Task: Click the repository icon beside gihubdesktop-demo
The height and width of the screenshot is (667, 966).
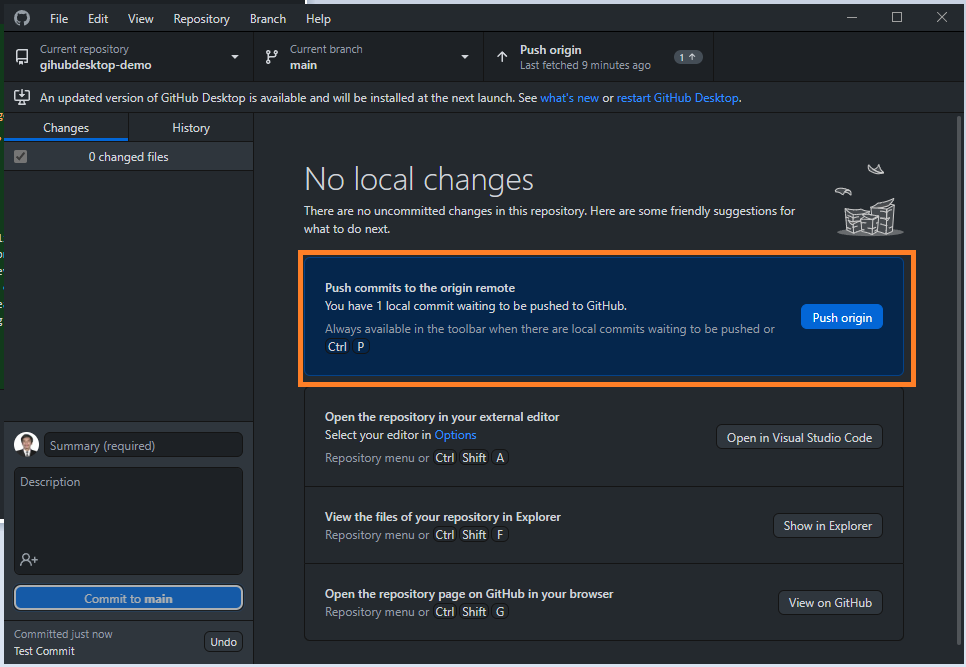Action: click(22, 57)
